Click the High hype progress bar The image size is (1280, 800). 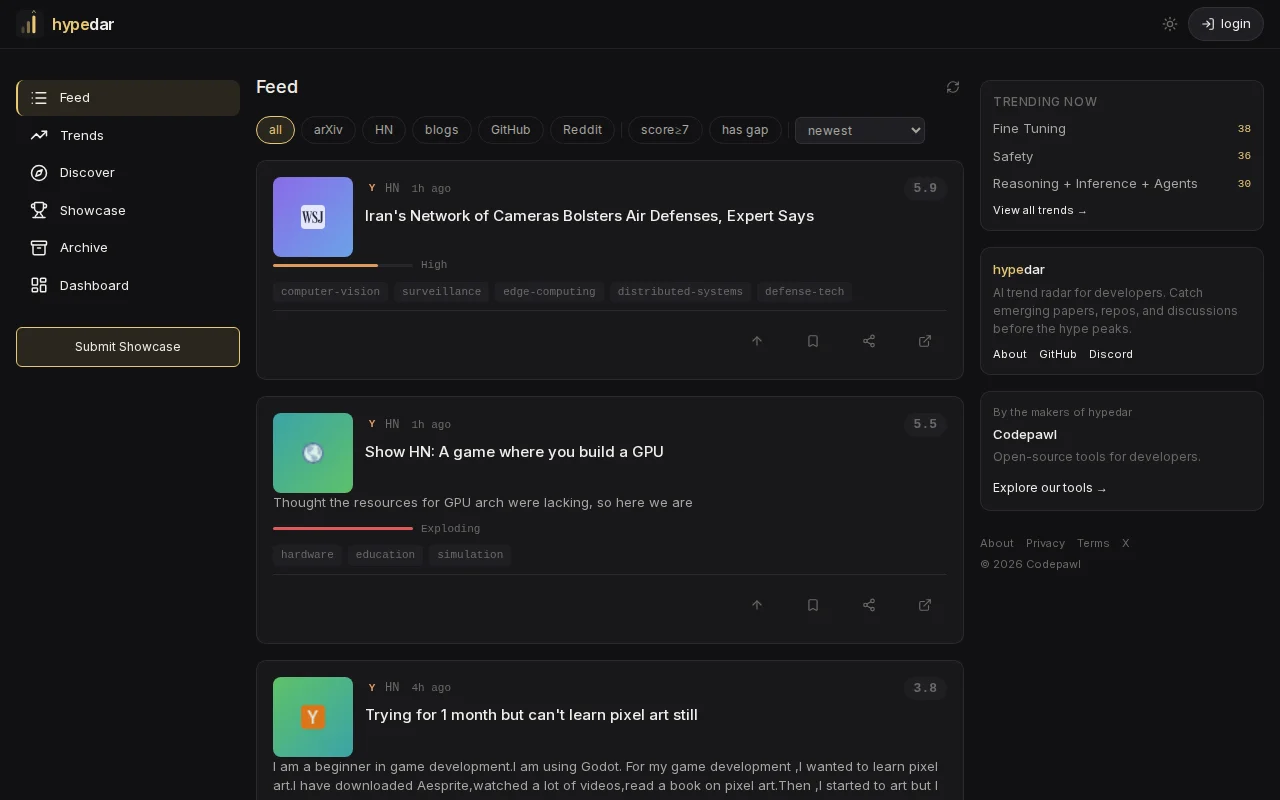point(343,265)
